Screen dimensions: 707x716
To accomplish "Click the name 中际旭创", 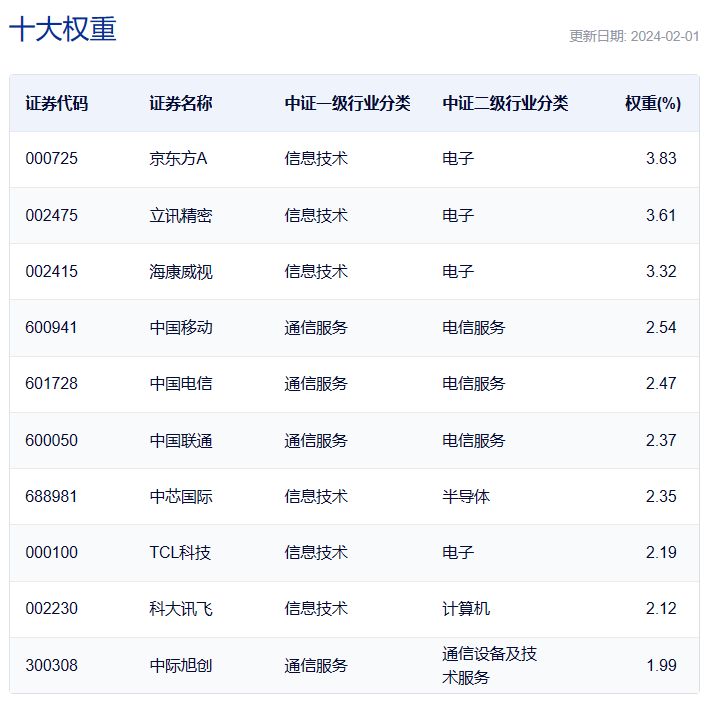I will point(181,665).
